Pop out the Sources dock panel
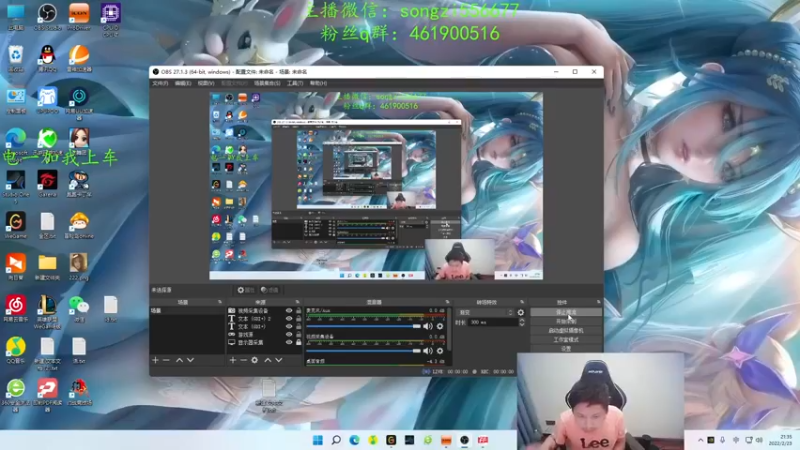 pos(297,302)
